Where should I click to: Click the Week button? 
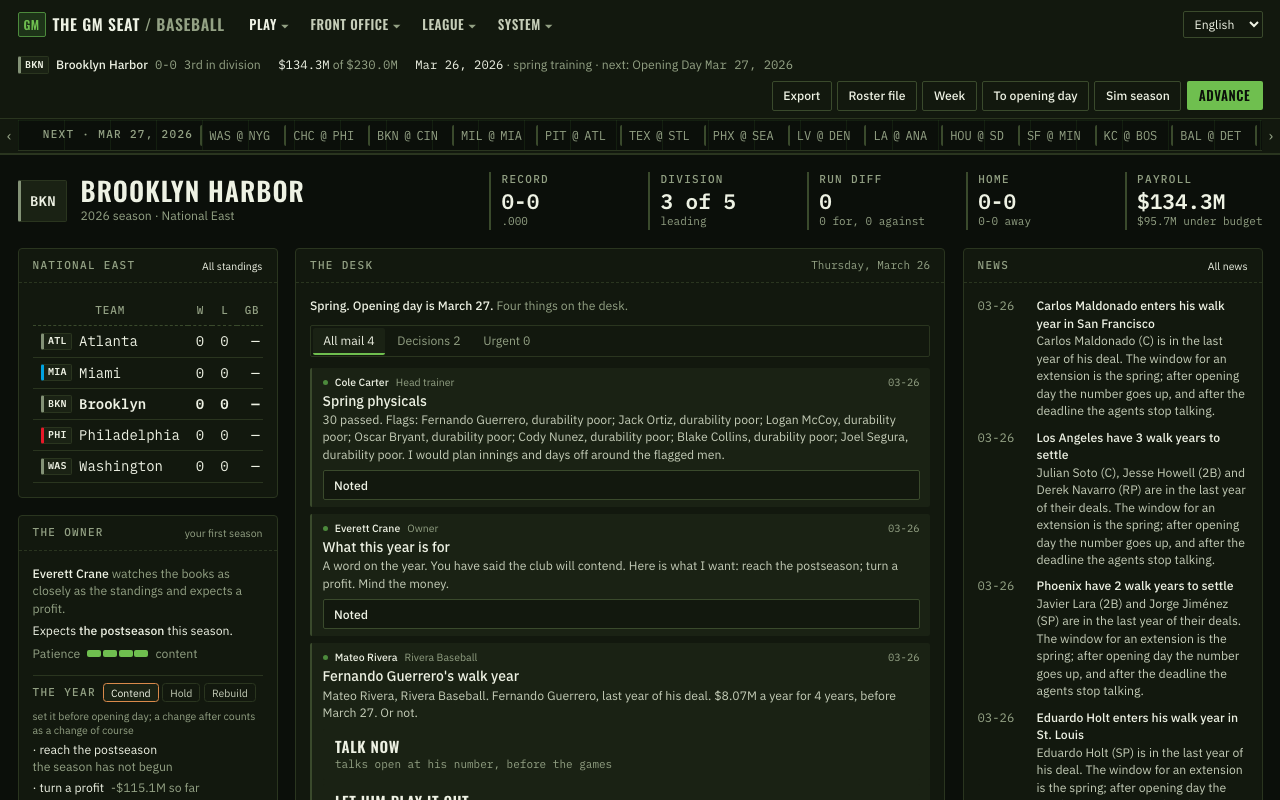coord(949,96)
